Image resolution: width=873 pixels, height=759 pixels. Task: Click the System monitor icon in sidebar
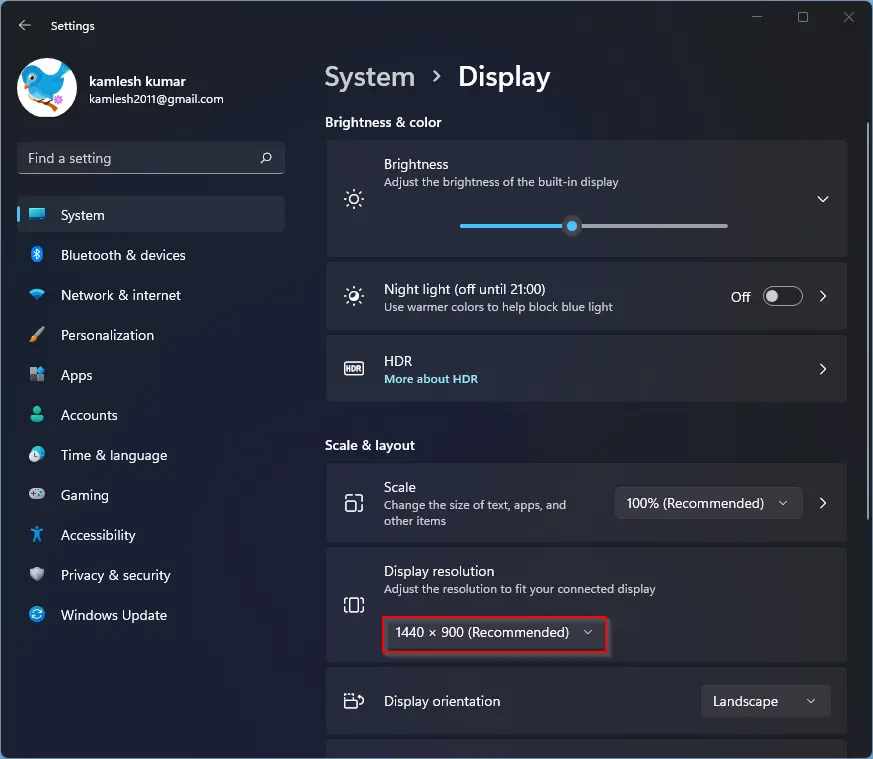pos(37,214)
